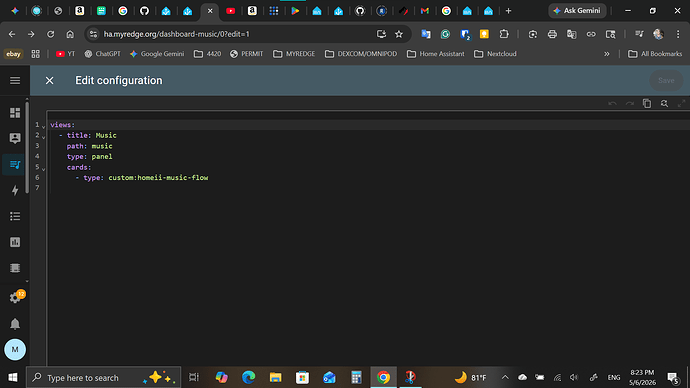View site information for ha.myredge.org

click(93, 34)
